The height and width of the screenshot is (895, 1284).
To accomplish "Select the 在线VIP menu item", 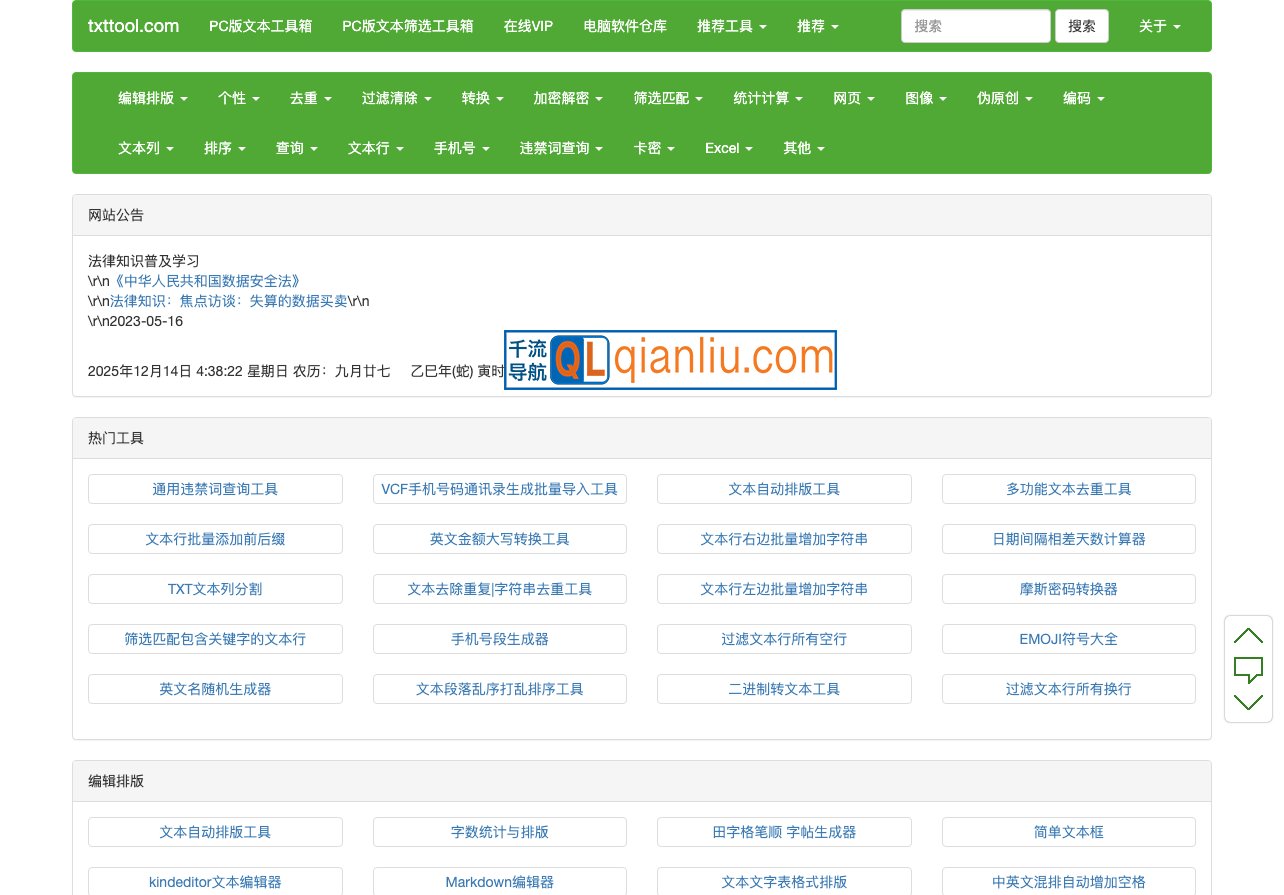I will pos(528,26).
